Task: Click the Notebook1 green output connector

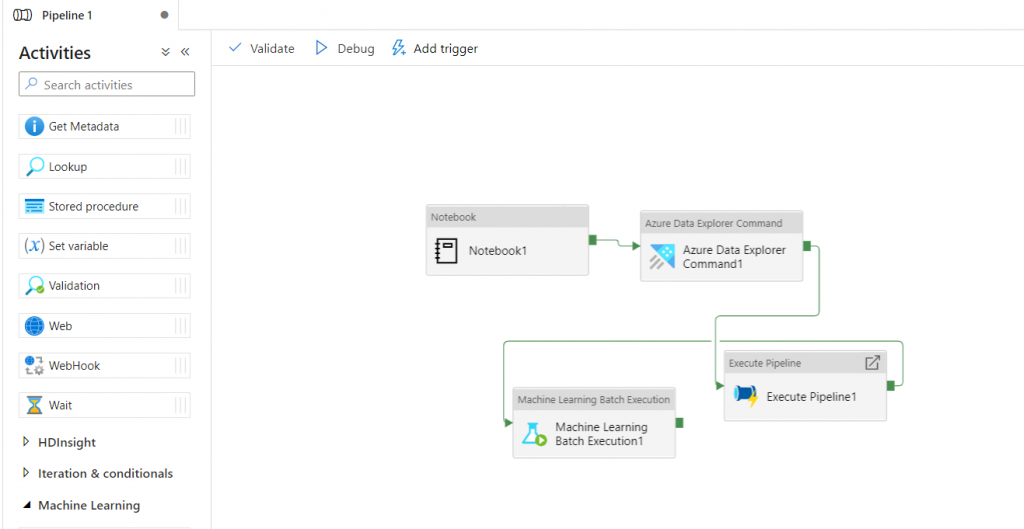Action: (x=593, y=240)
